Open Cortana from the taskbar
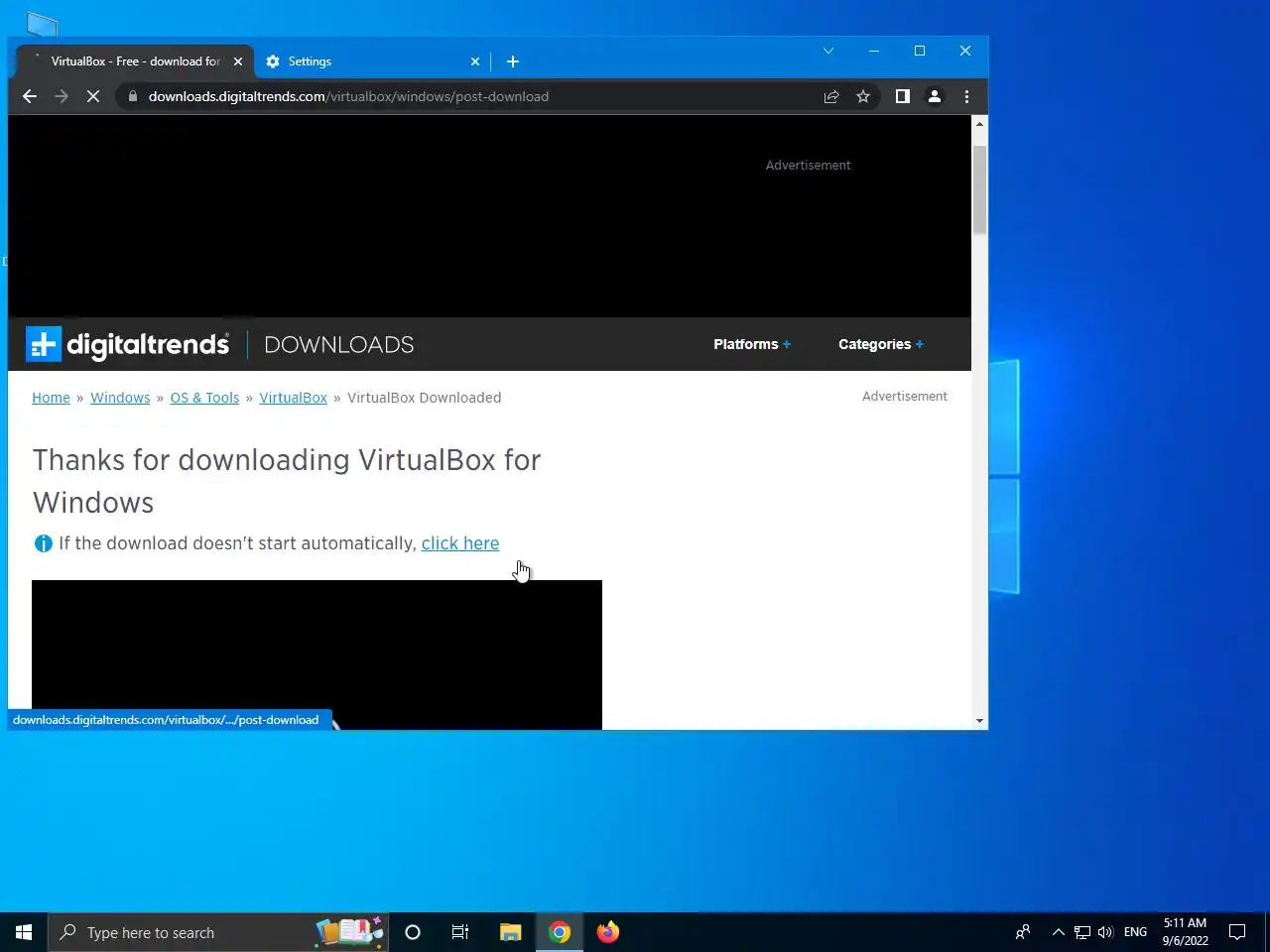Screen dimensions: 1270x952 coord(413,932)
